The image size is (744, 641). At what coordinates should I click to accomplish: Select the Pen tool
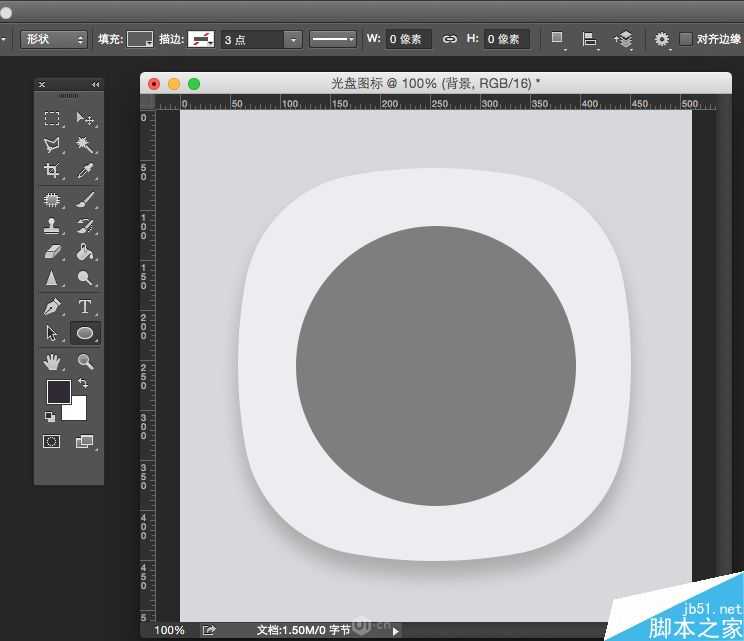click(x=52, y=307)
